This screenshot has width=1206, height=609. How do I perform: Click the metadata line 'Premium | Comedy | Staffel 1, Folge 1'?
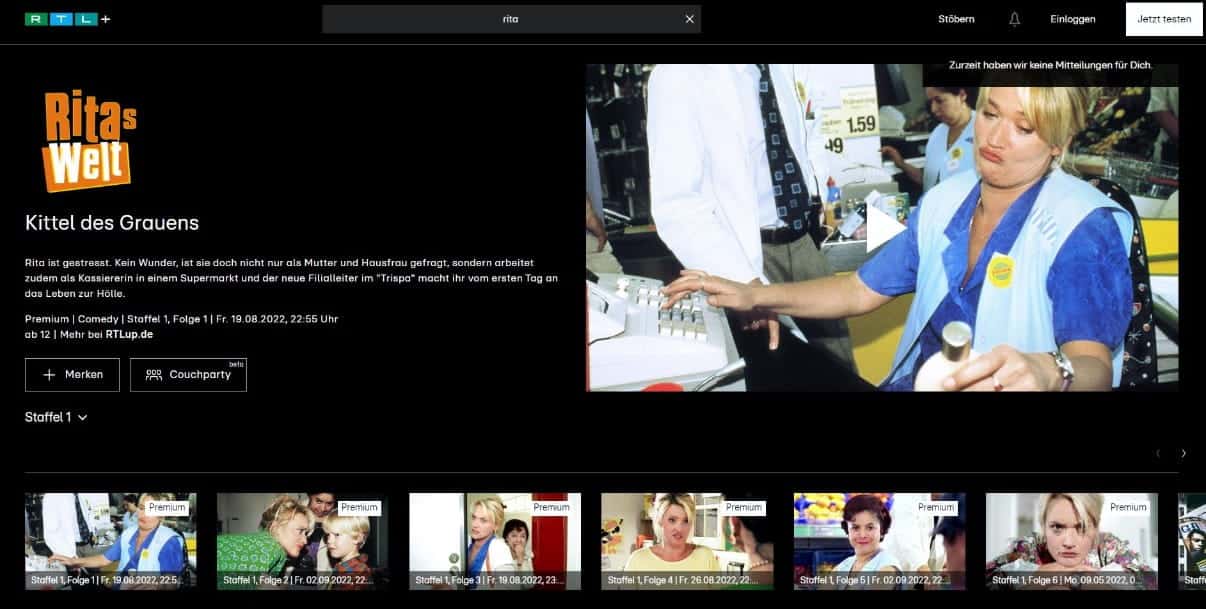(x=117, y=319)
